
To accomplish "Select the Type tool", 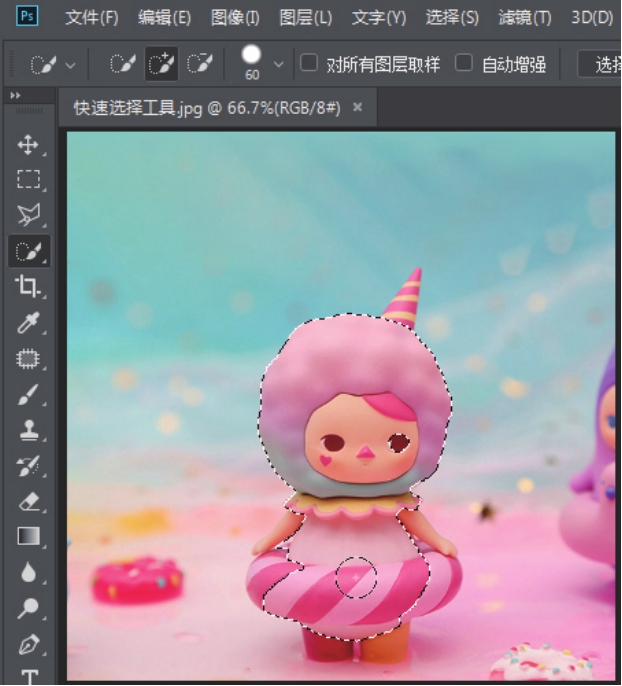I will (29, 676).
